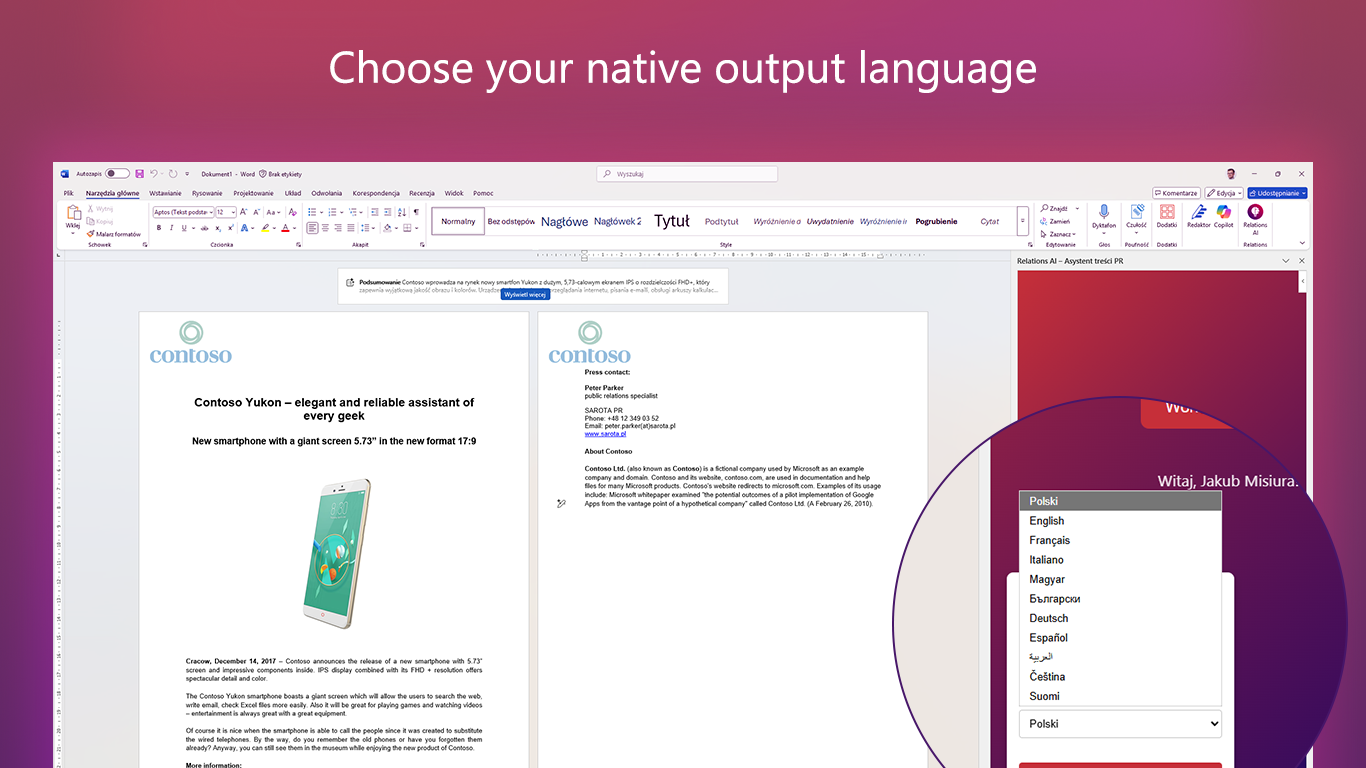Screen dimensions: 1366x768
Task: Launch Copilot from the ribbon
Action: [x=1224, y=216]
